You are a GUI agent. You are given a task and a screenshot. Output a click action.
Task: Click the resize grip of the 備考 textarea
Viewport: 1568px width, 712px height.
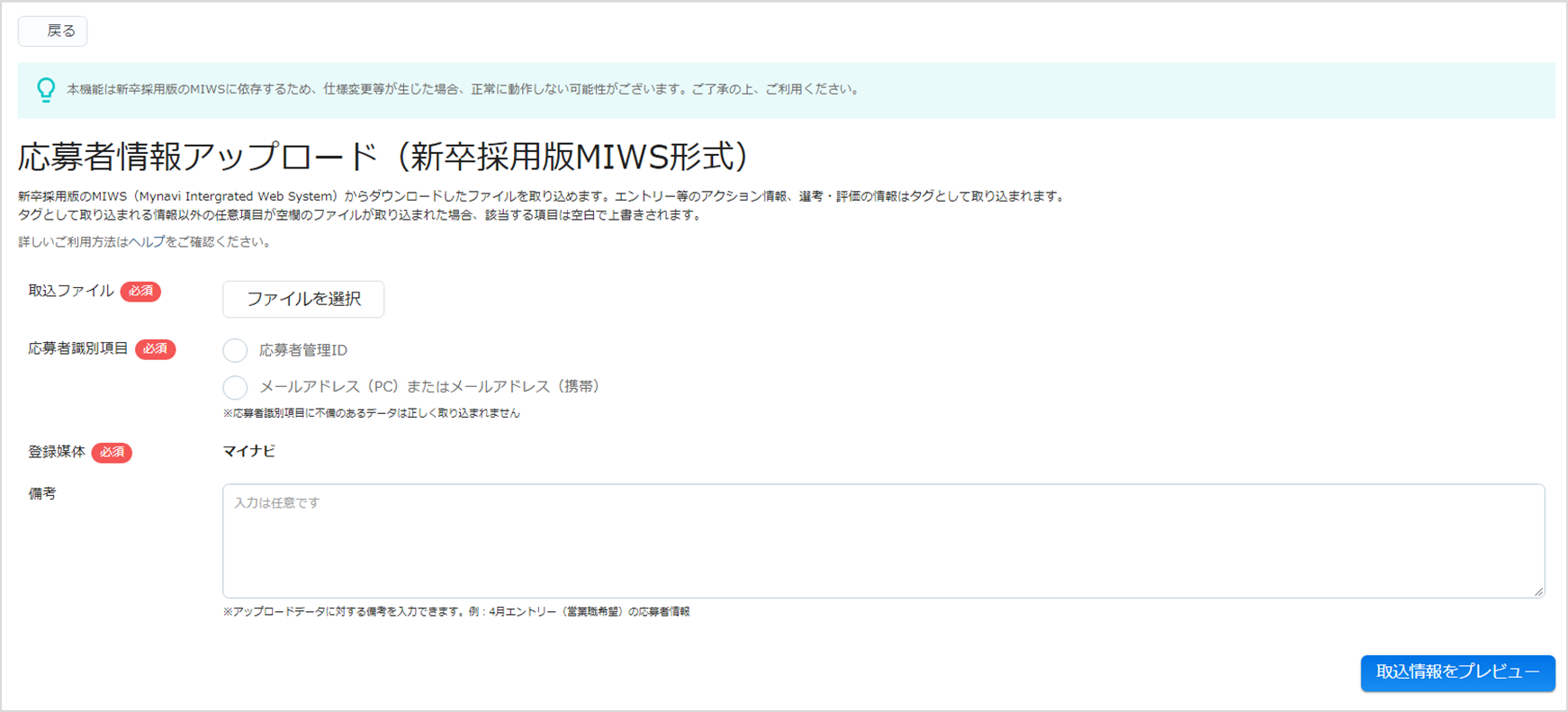1538,591
